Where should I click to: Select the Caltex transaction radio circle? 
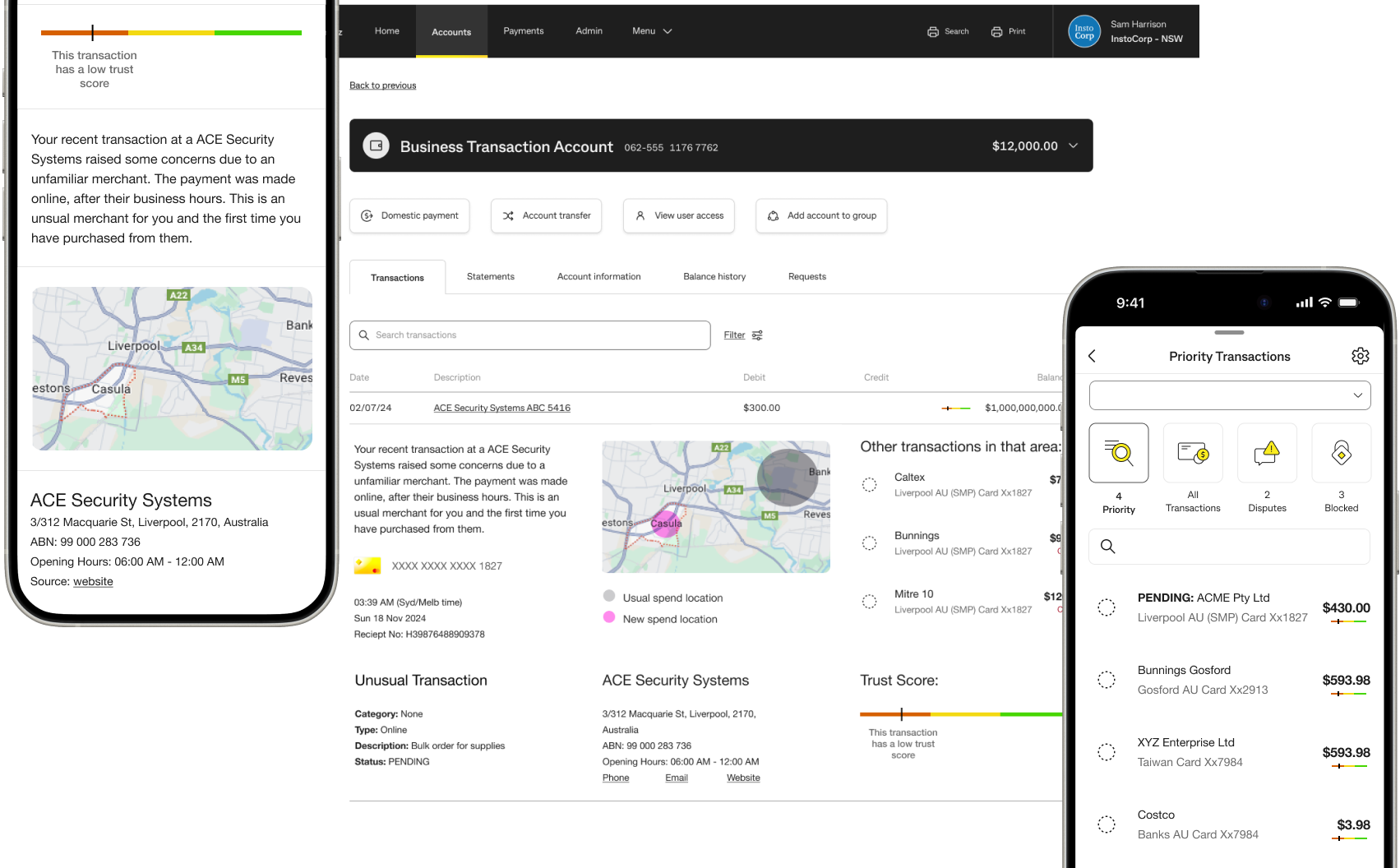pyautogui.click(x=869, y=485)
